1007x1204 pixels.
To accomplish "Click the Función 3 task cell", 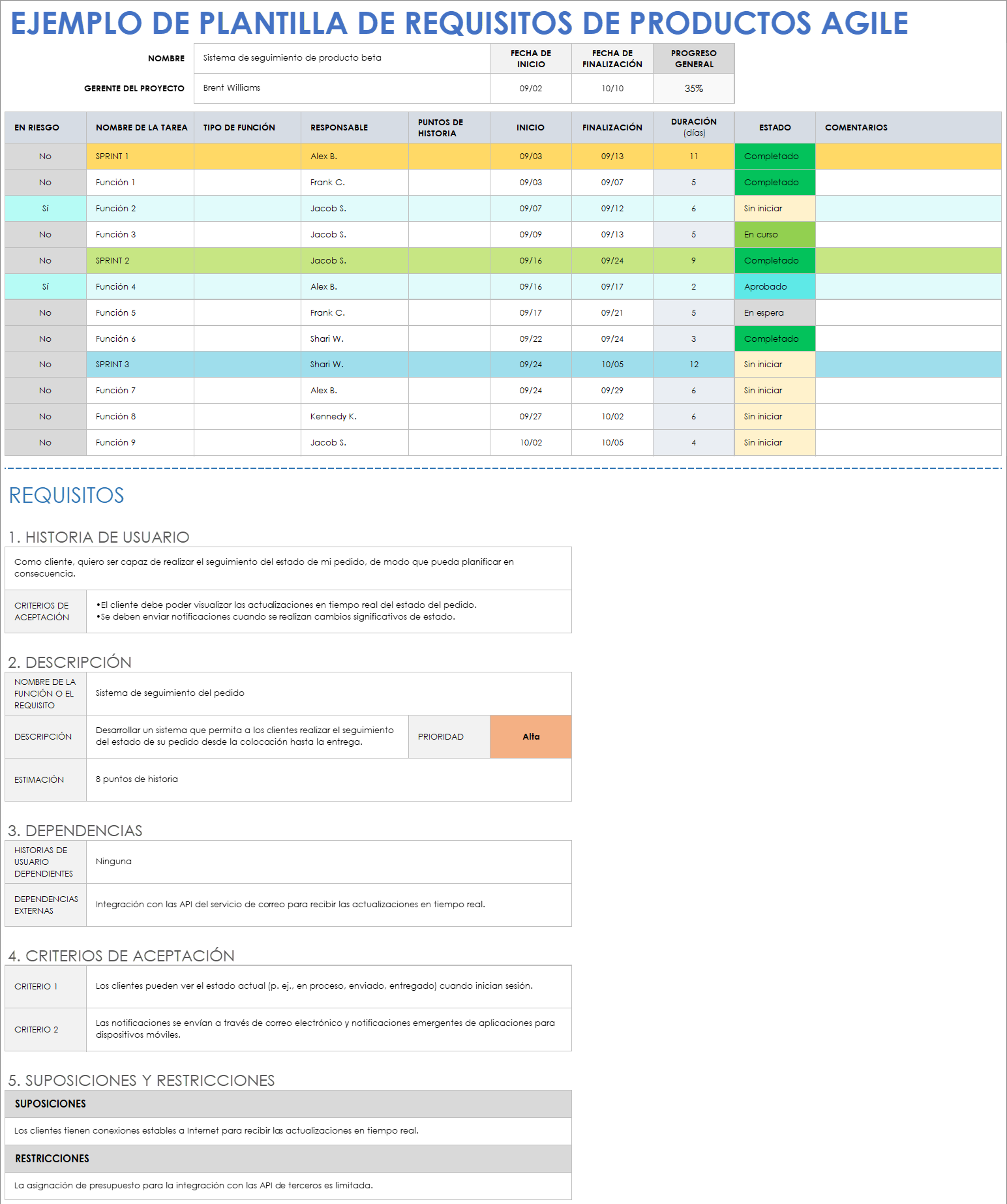I will pyautogui.click(x=140, y=235).
